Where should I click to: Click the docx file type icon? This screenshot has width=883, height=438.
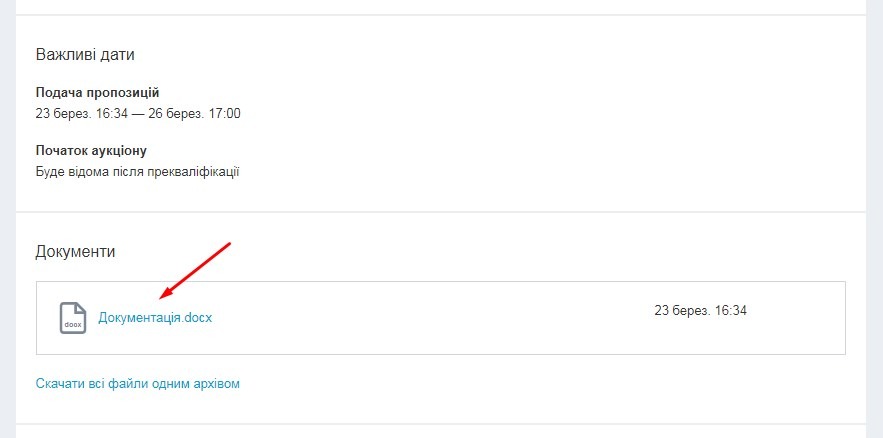pos(72,317)
